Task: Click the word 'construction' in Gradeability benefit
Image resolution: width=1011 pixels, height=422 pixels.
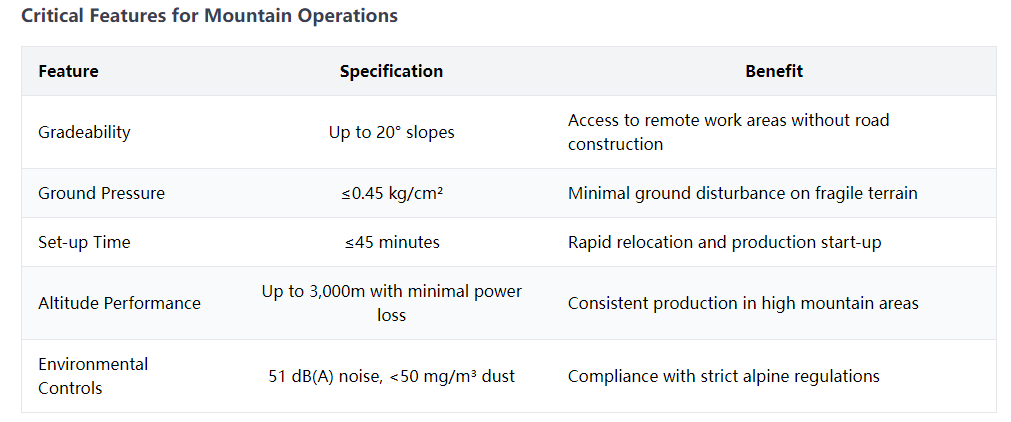Action: 615,144
